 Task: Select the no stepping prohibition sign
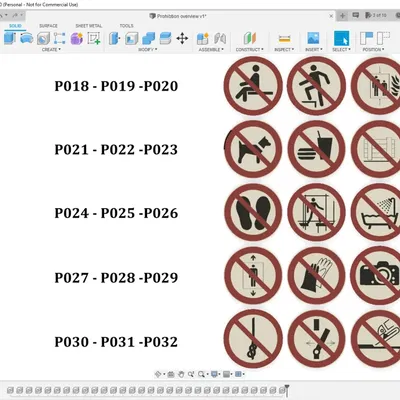316,86
